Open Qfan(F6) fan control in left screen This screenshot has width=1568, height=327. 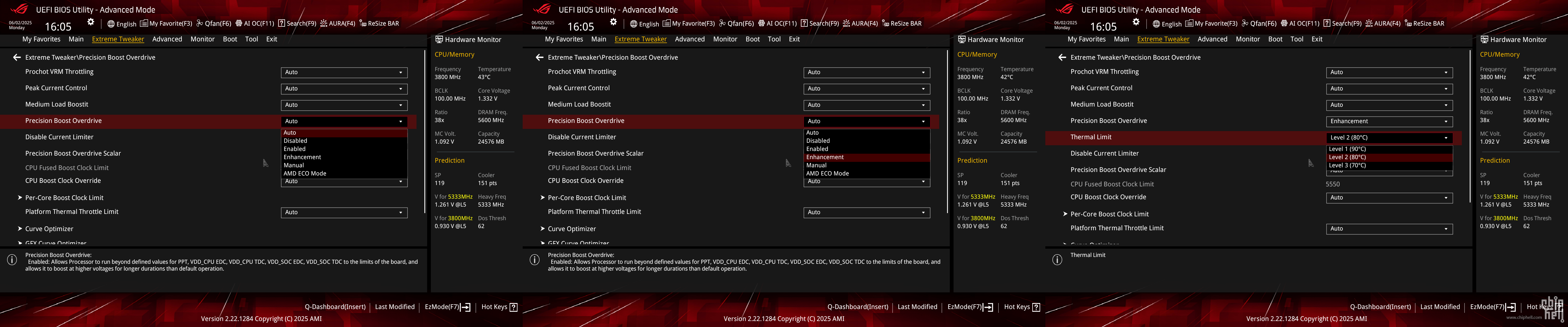click(x=214, y=24)
